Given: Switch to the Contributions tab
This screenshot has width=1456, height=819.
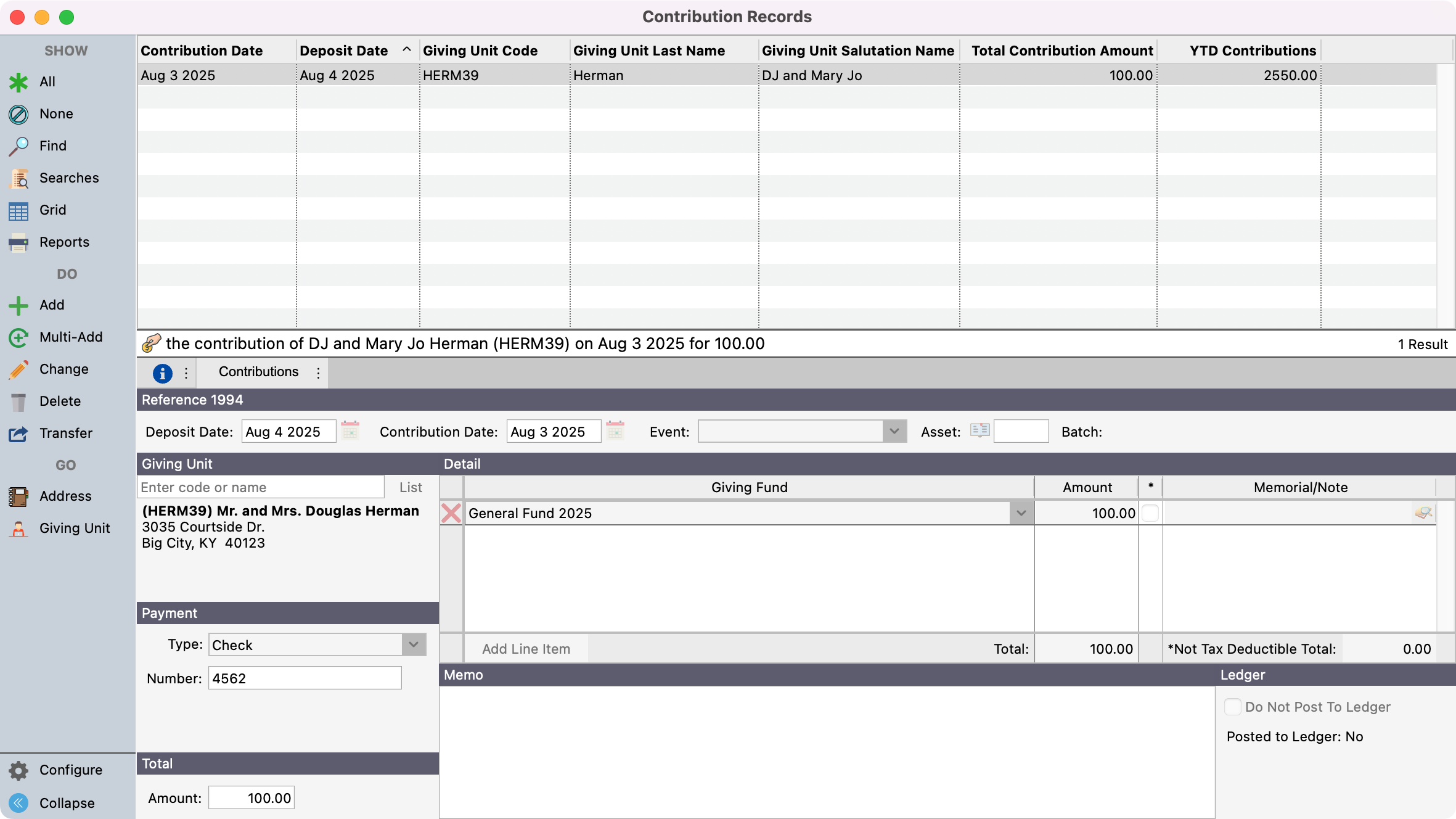Looking at the screenshot, I should click(x=259, y=371).
